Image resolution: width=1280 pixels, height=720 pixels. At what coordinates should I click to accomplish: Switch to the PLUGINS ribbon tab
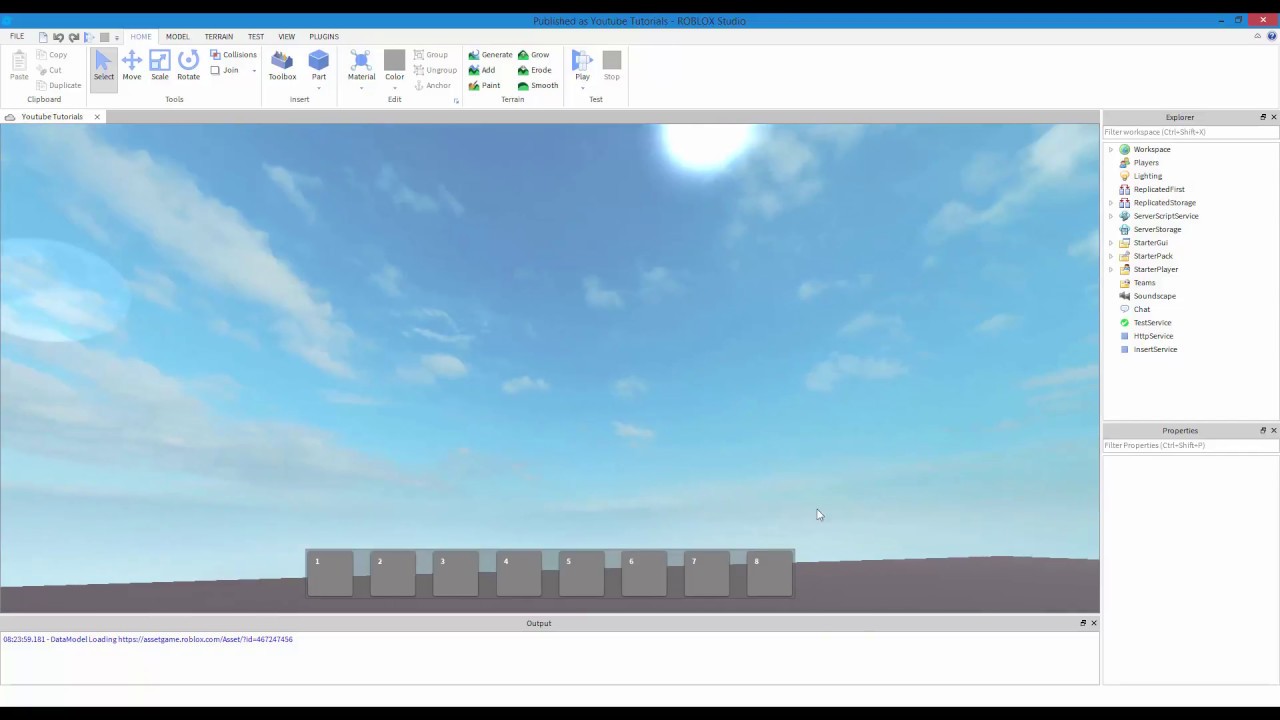coord(324,36)
